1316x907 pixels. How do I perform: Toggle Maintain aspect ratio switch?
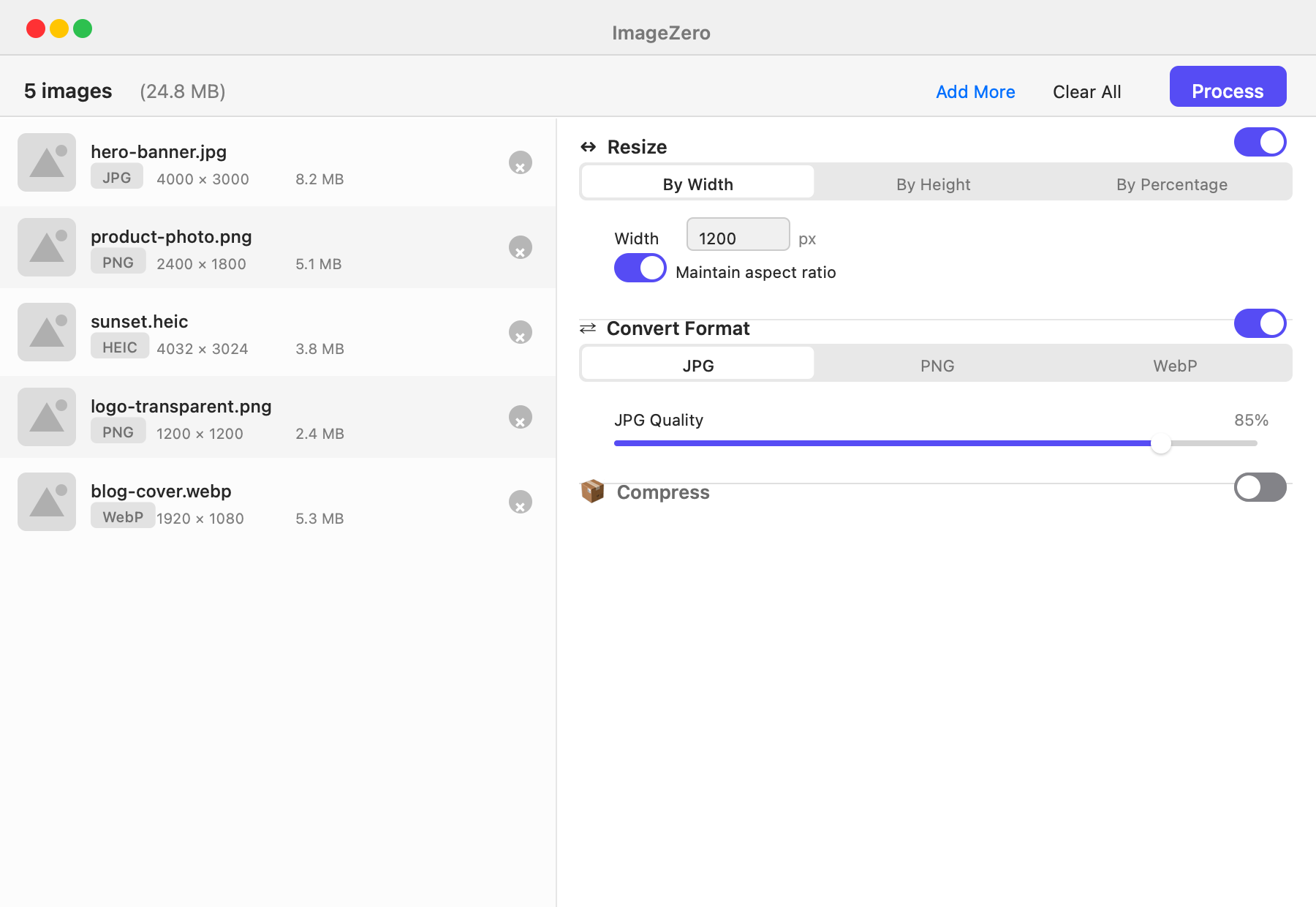pos(640,268)
